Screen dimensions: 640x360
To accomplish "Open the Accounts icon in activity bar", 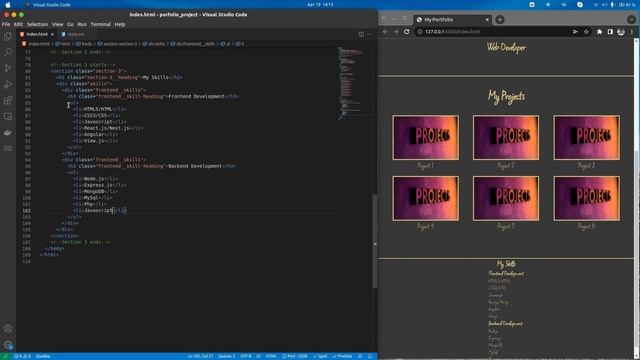I will 8,329.
